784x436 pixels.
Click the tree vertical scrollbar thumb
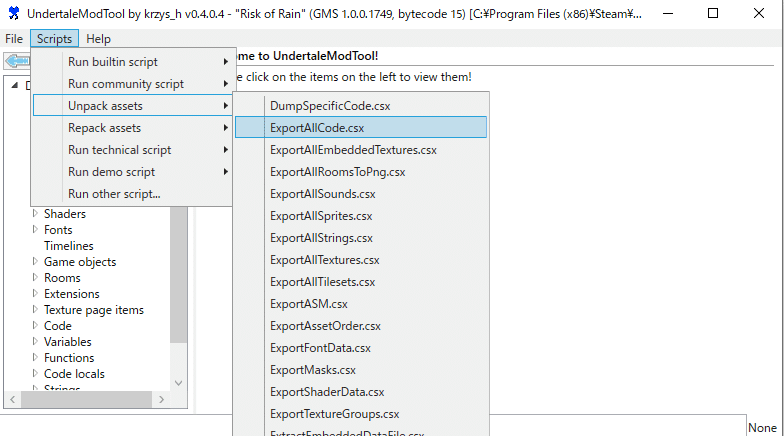point(178,275)
